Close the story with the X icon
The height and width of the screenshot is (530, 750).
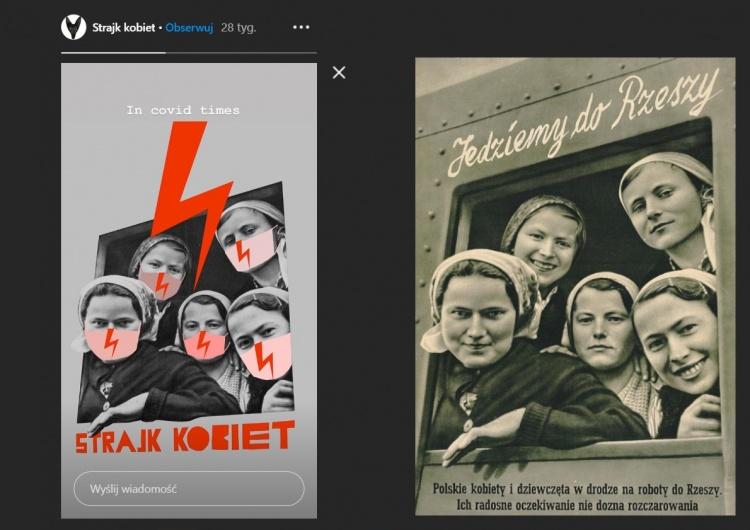(x=339, y=72)
